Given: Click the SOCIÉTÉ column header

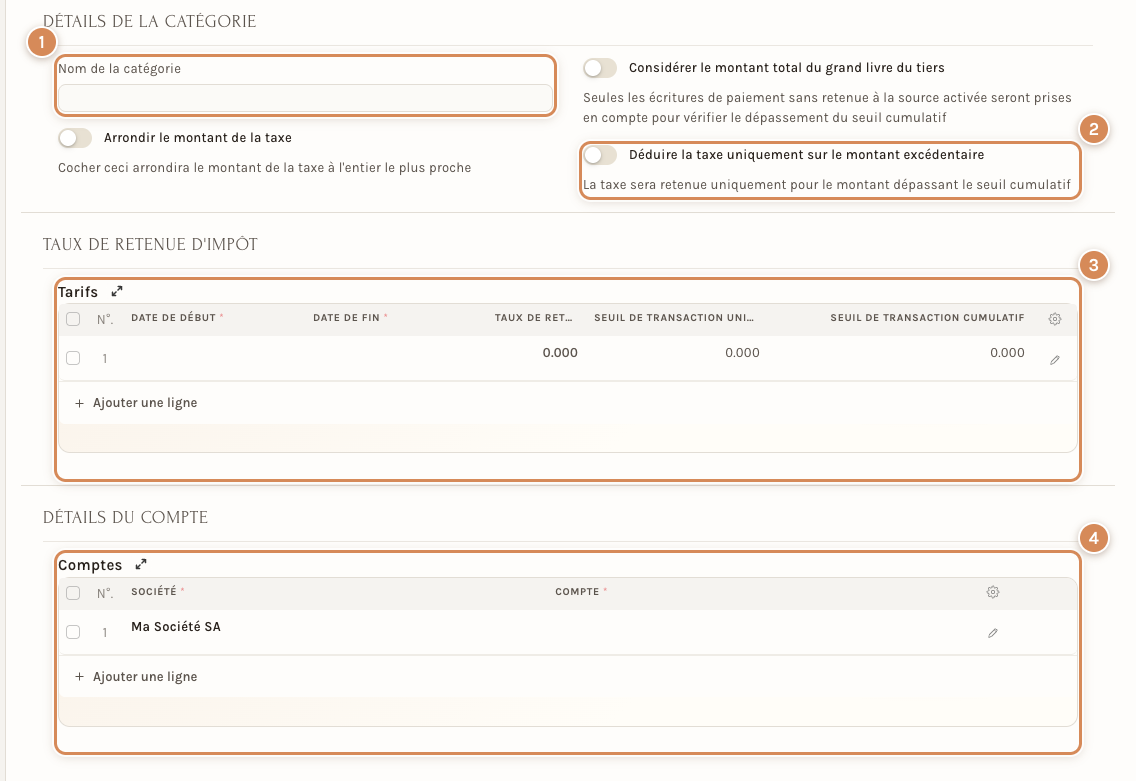Looking at the screenshot, I should pos(157,592).
